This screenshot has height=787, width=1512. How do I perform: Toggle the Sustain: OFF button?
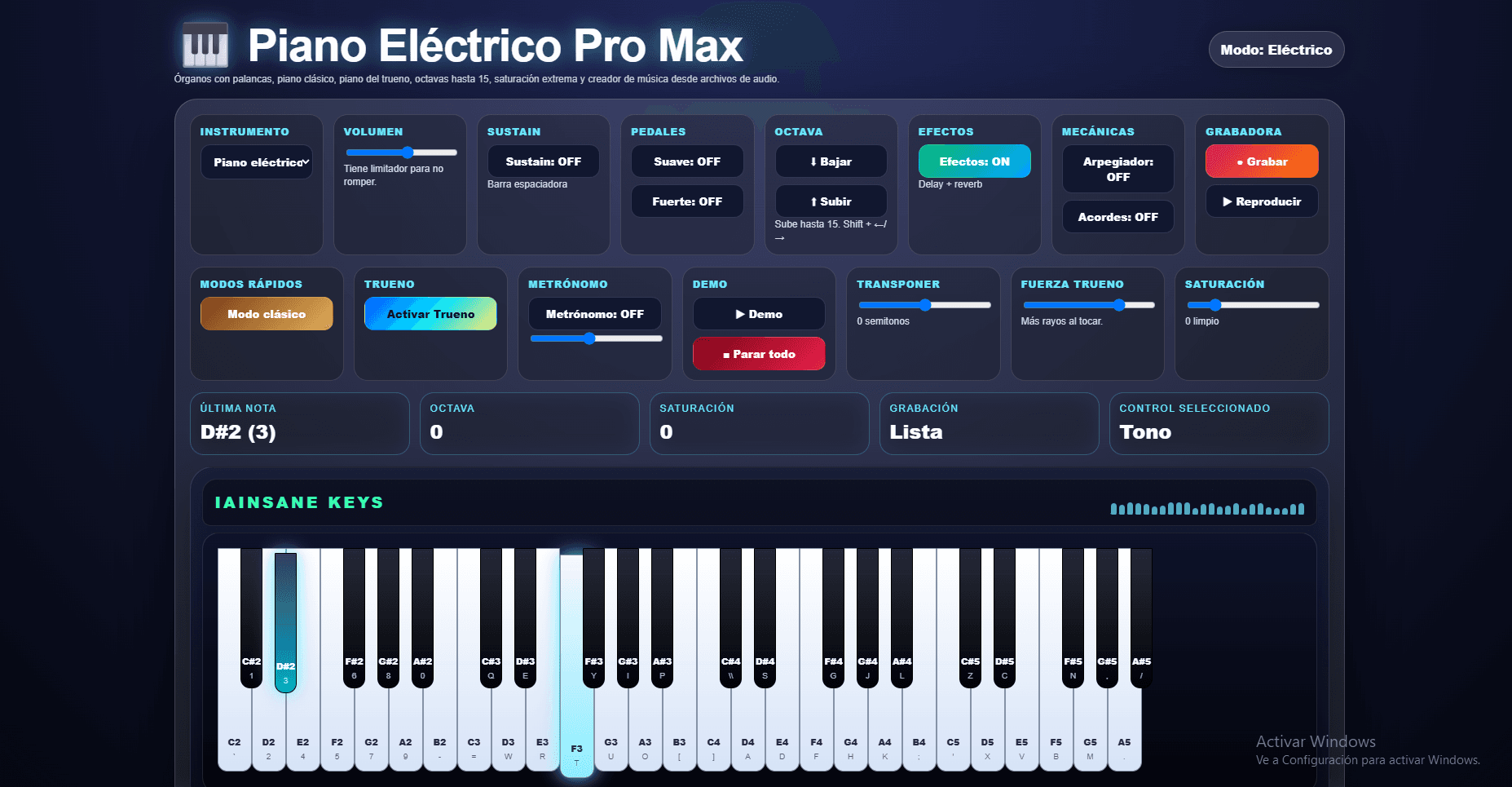(x=544, y=161)
